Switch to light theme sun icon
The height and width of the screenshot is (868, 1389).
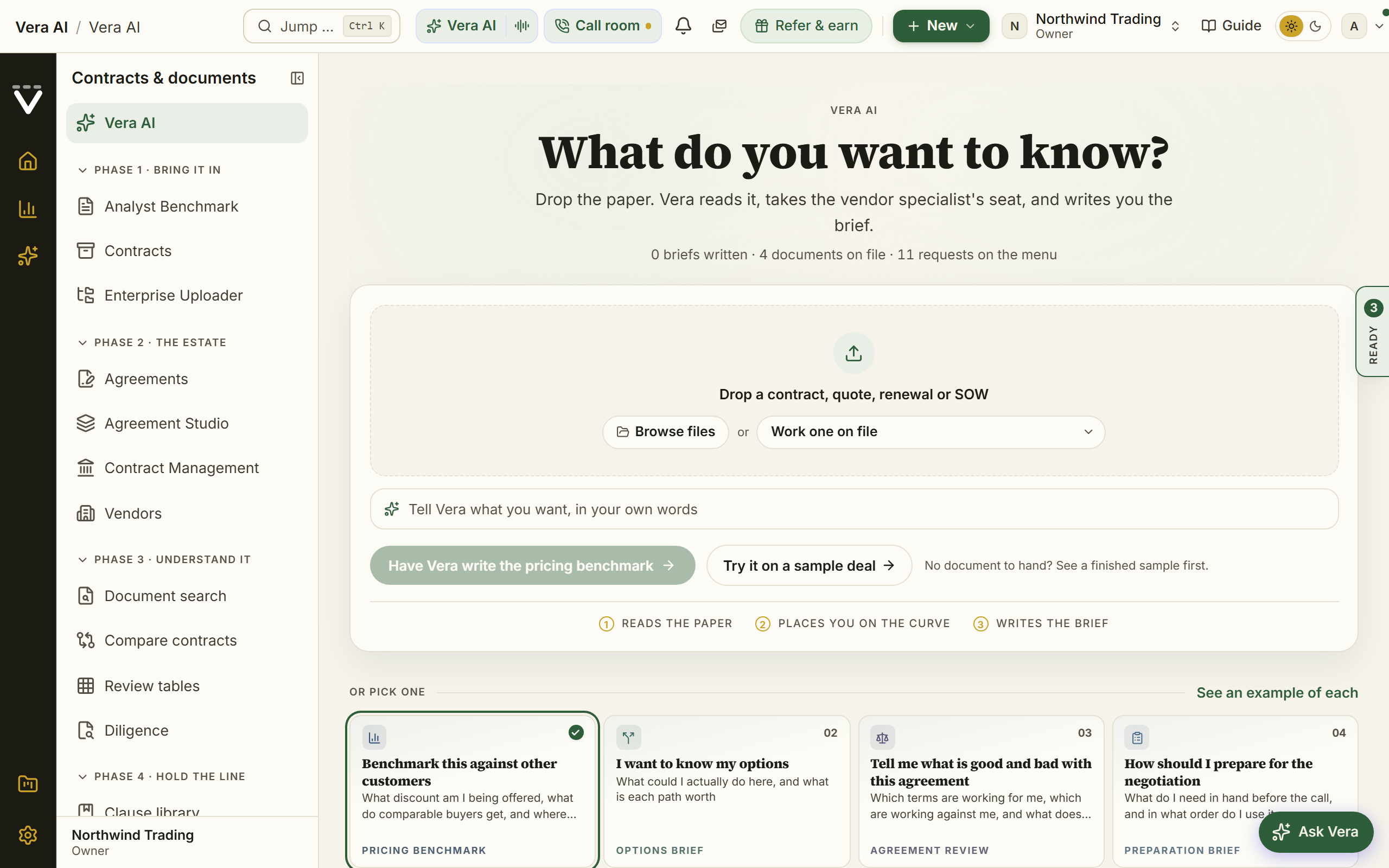coord(1291,26)
